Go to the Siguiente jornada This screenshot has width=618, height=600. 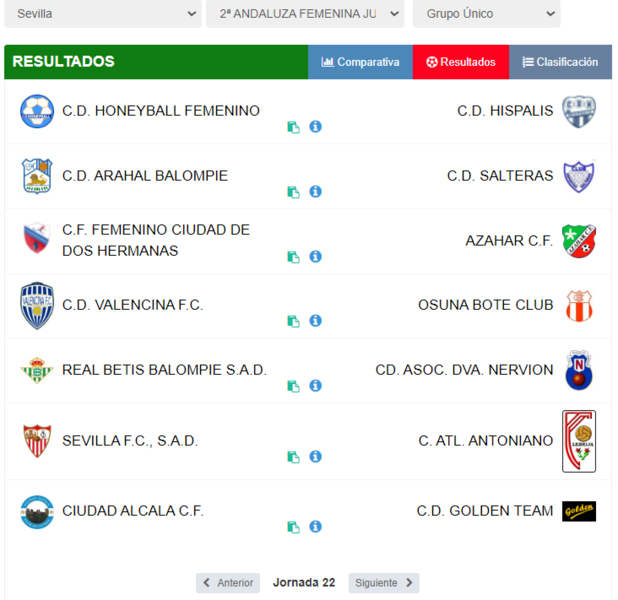384,583
